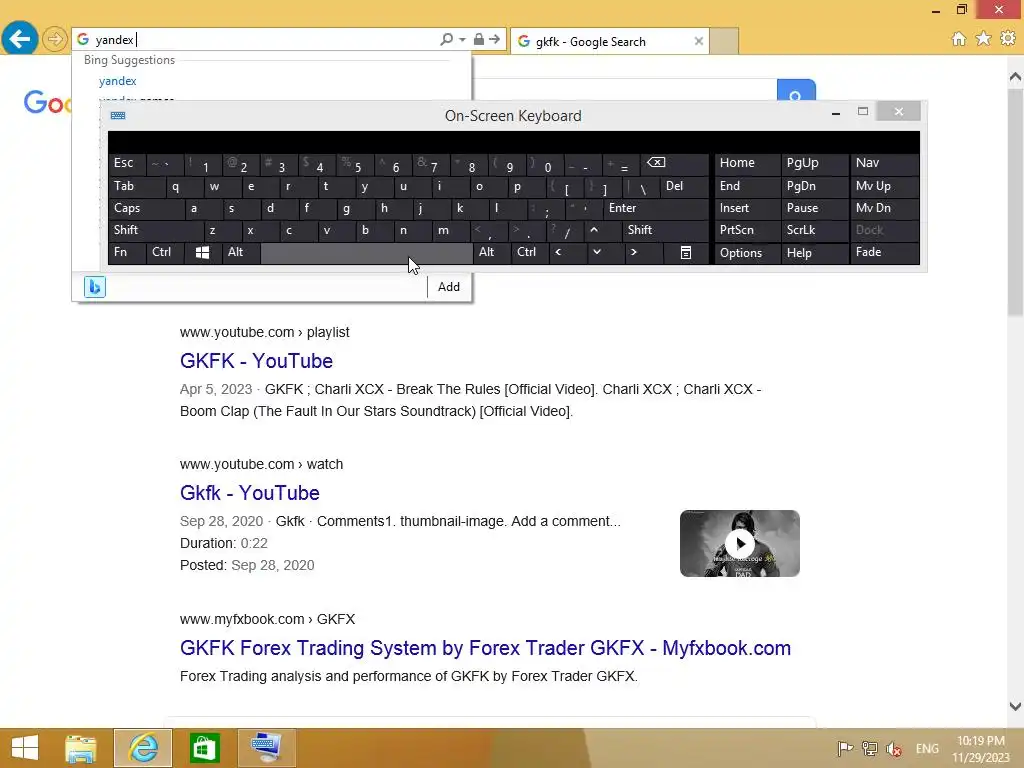Click Add search provider button

click(x=449, y=287)
